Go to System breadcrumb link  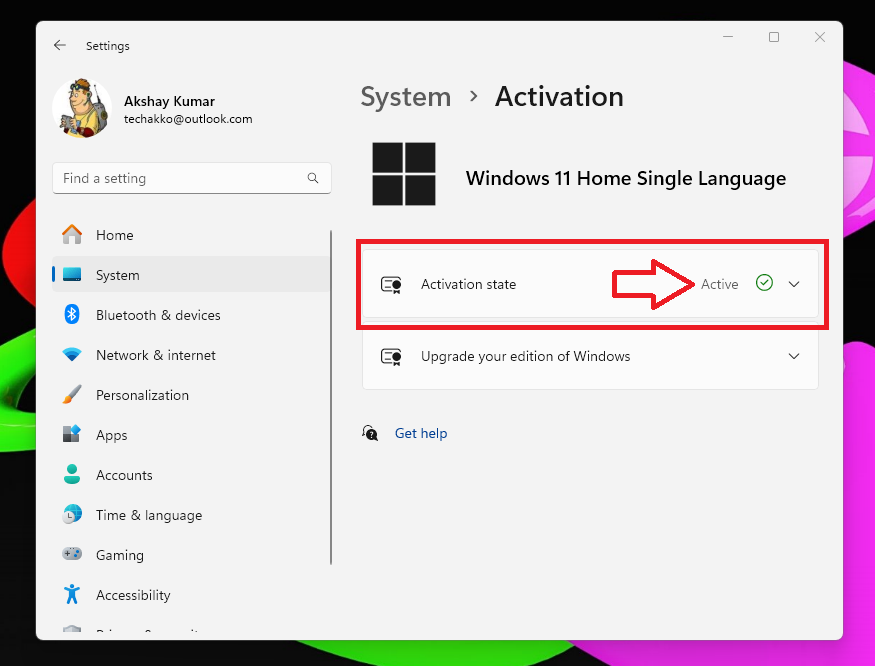point(405,97)
